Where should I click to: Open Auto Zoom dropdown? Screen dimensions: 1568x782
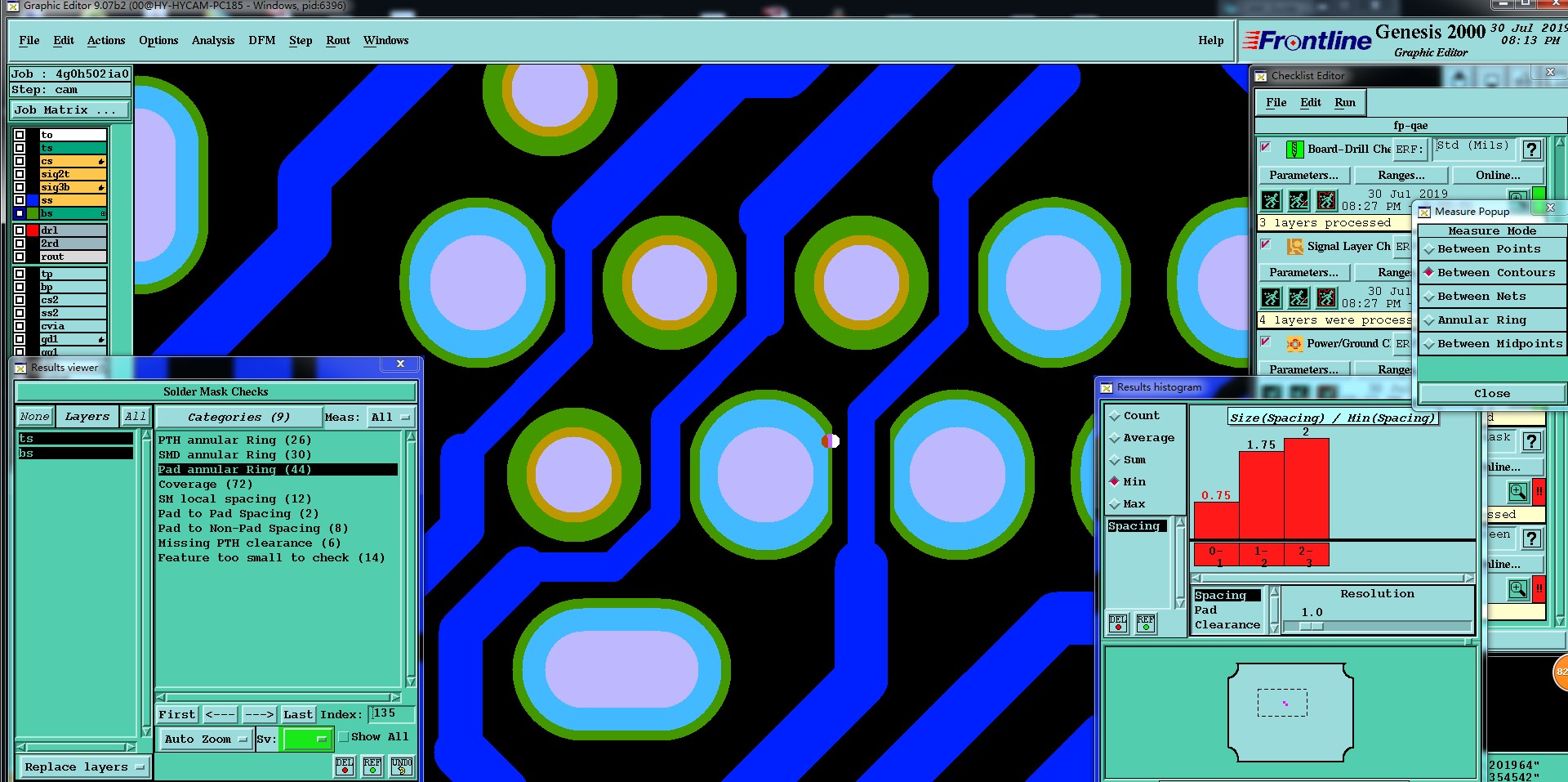coord(205,740)
